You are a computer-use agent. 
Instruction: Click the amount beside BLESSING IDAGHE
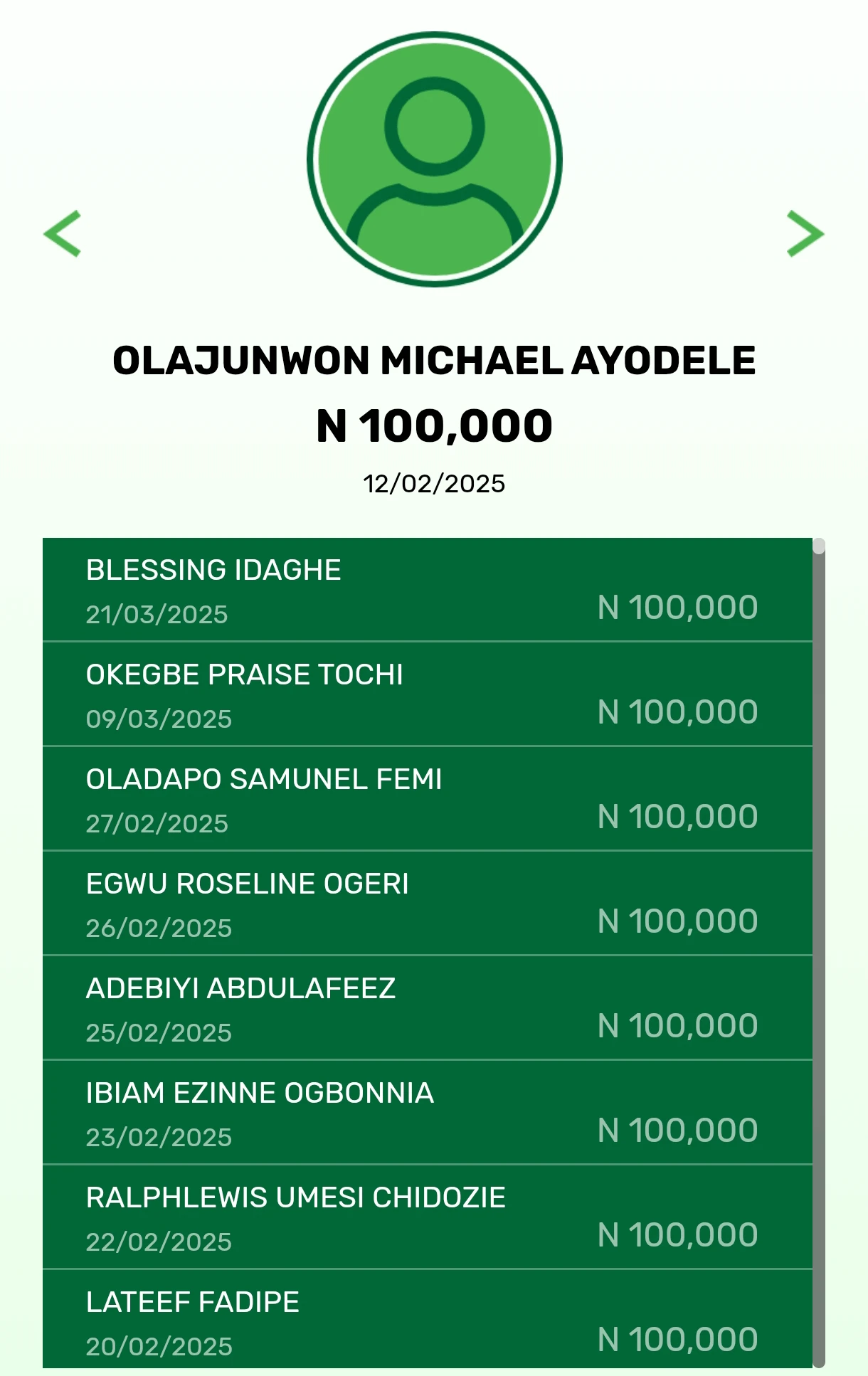(678, 608)
